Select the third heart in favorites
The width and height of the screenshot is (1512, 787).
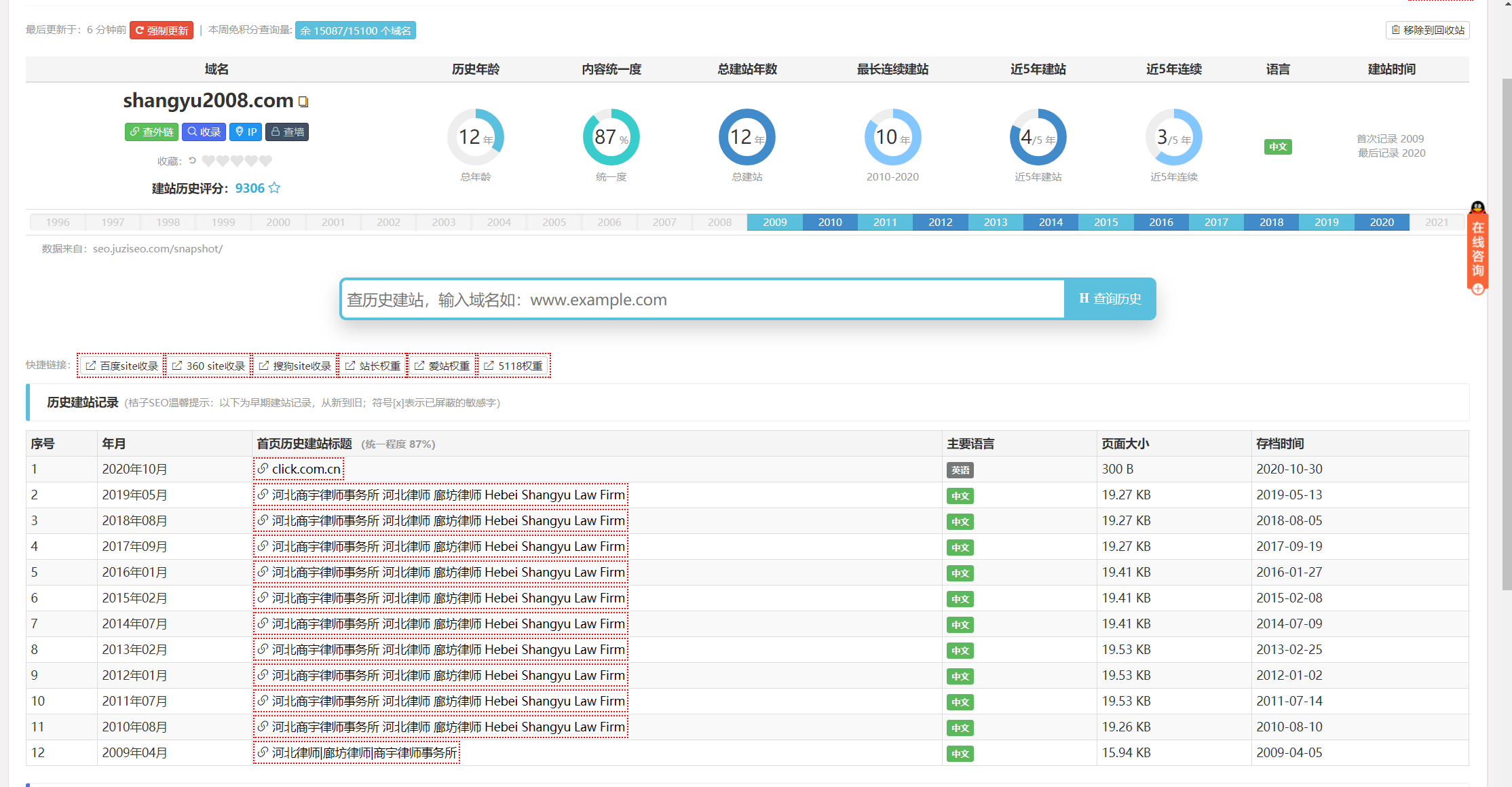pos(237,161)
